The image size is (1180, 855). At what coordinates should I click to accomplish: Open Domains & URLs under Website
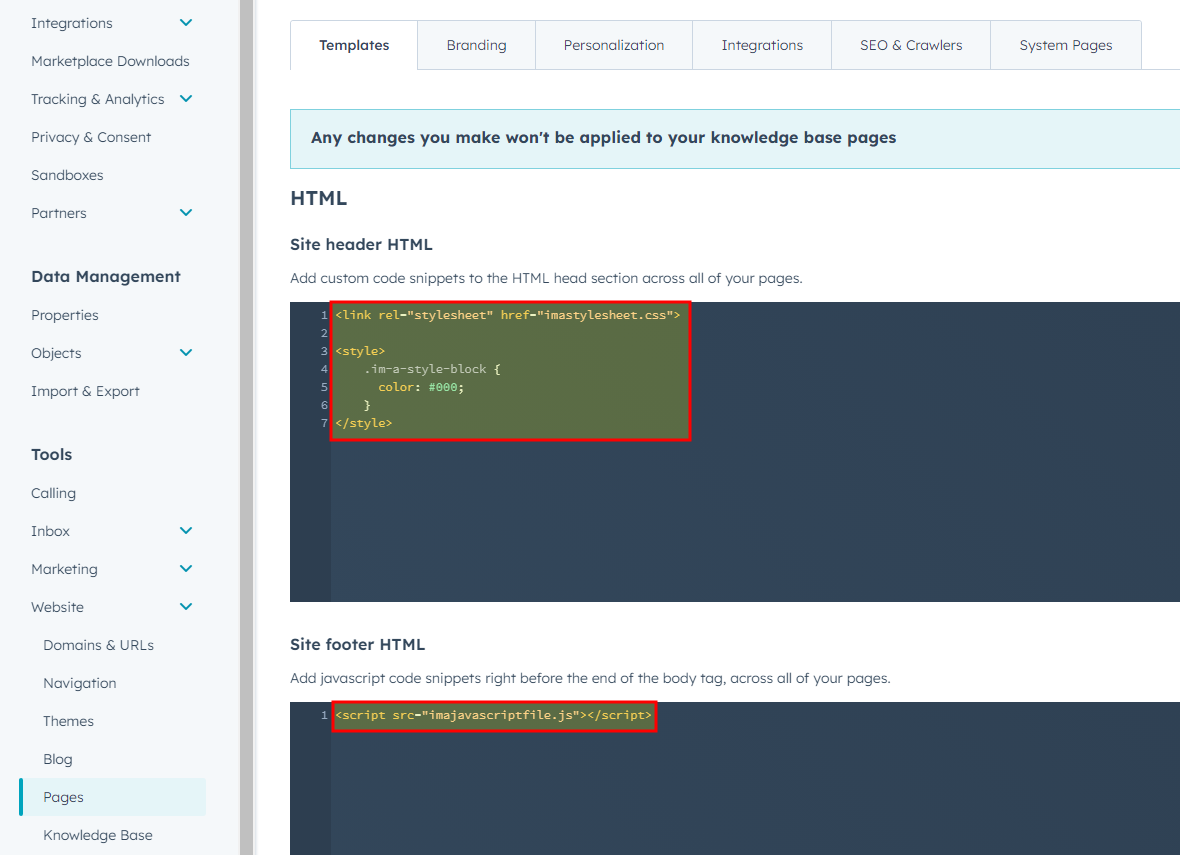(99, 645)
